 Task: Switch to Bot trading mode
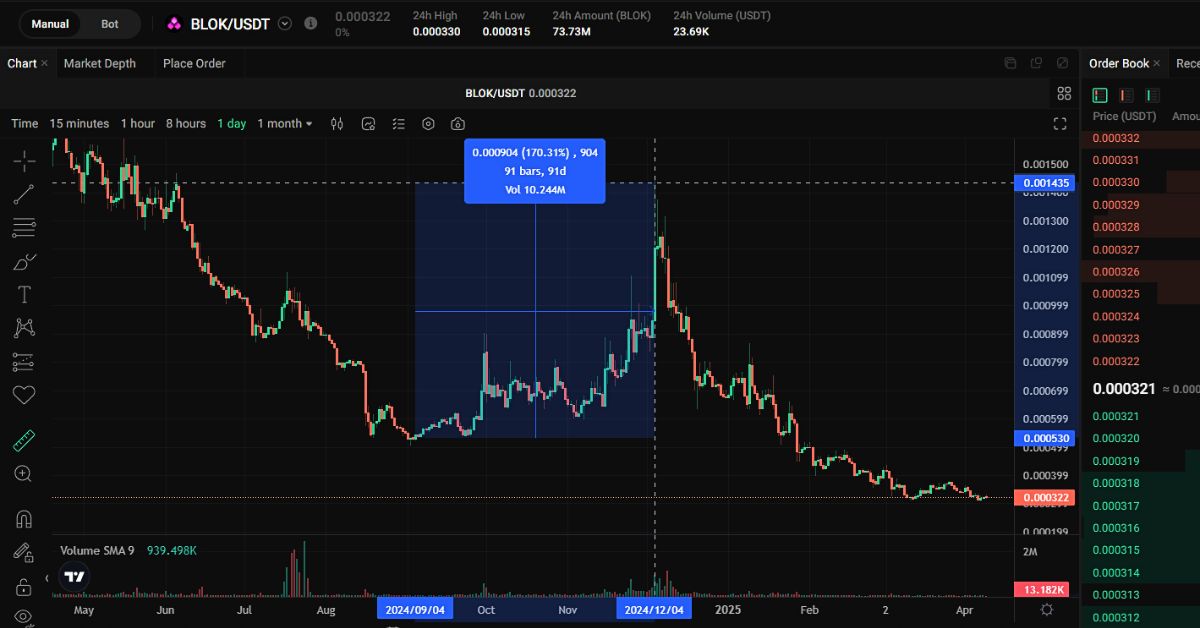point(110,23)
